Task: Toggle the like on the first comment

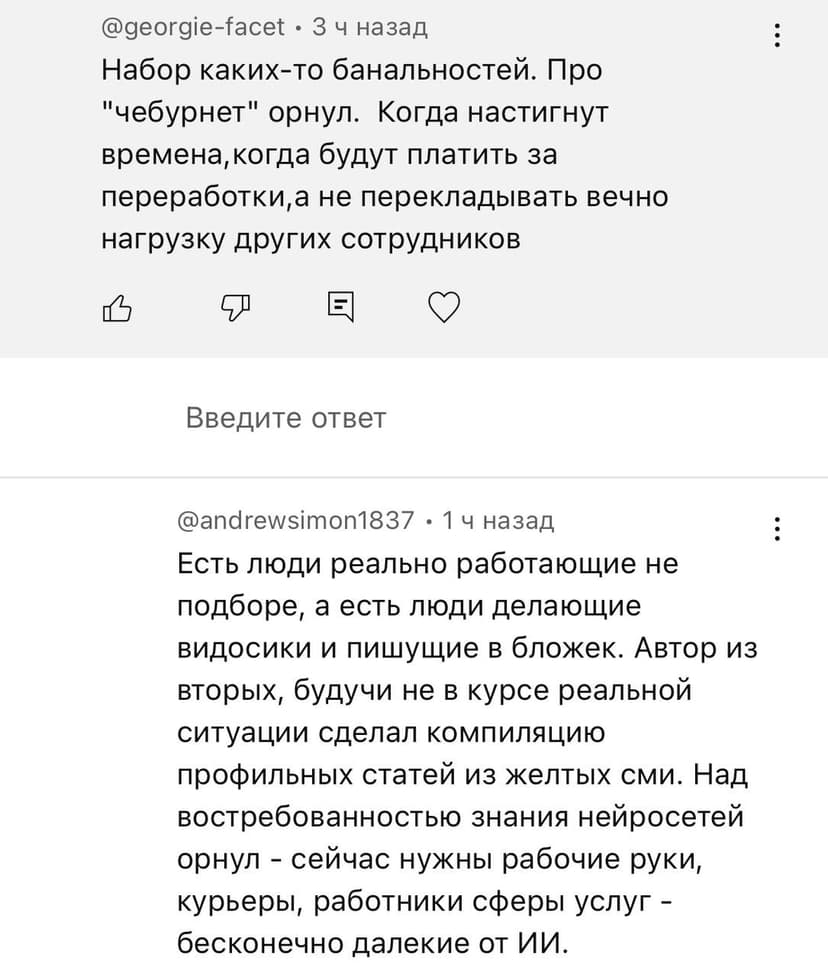Action: pos(117,308)
